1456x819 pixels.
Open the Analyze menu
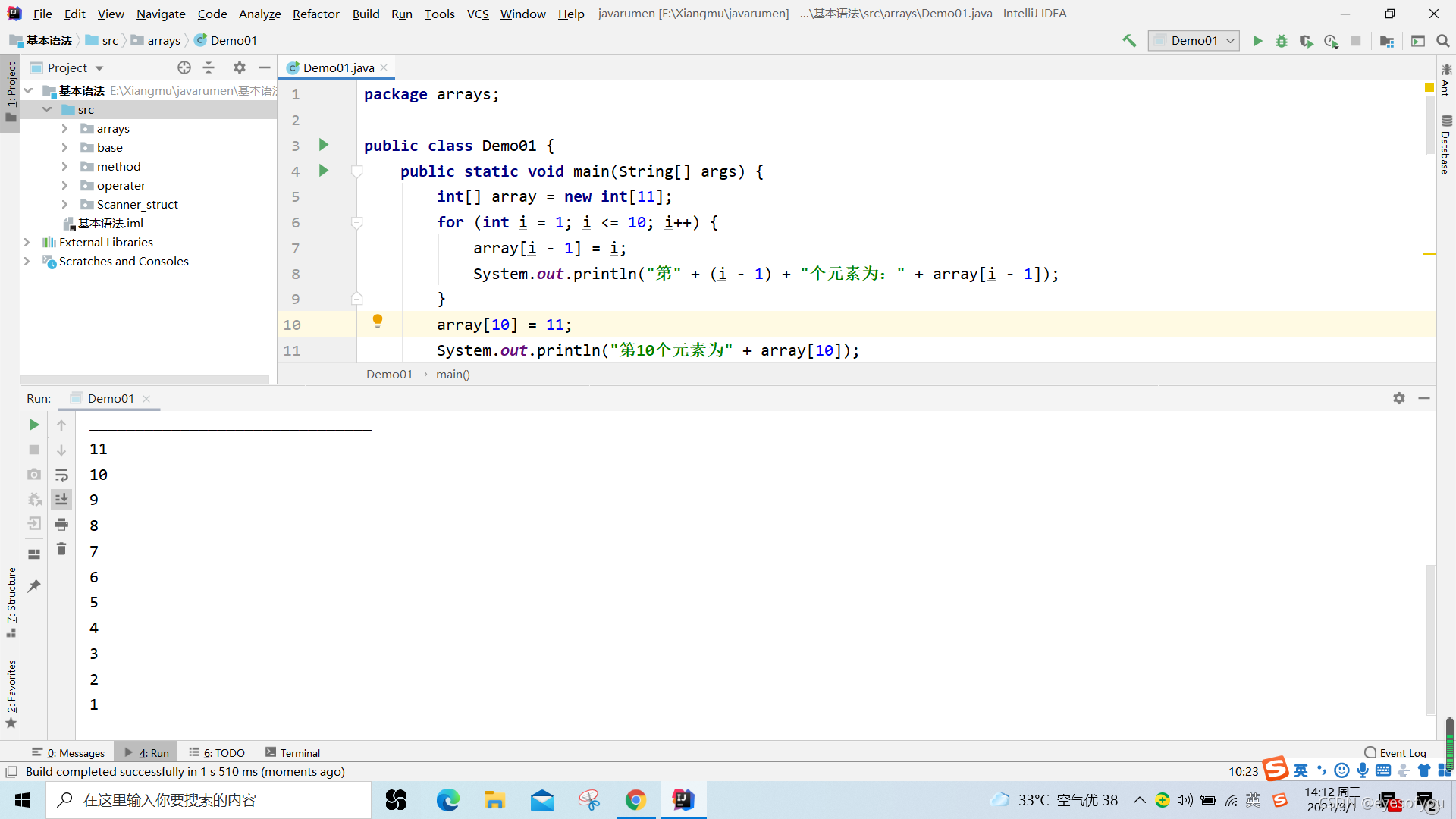pos(259,14)
